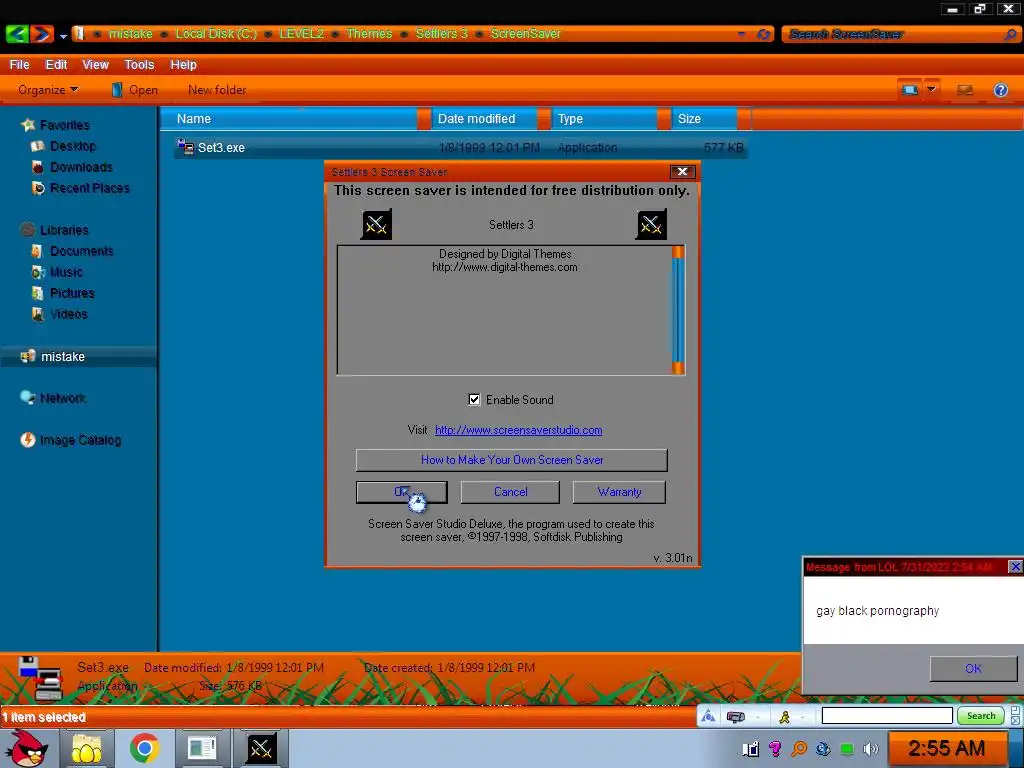
Task: Click the folder icon in the address bar
Action: pyautogui.click(x=79, y=33)
